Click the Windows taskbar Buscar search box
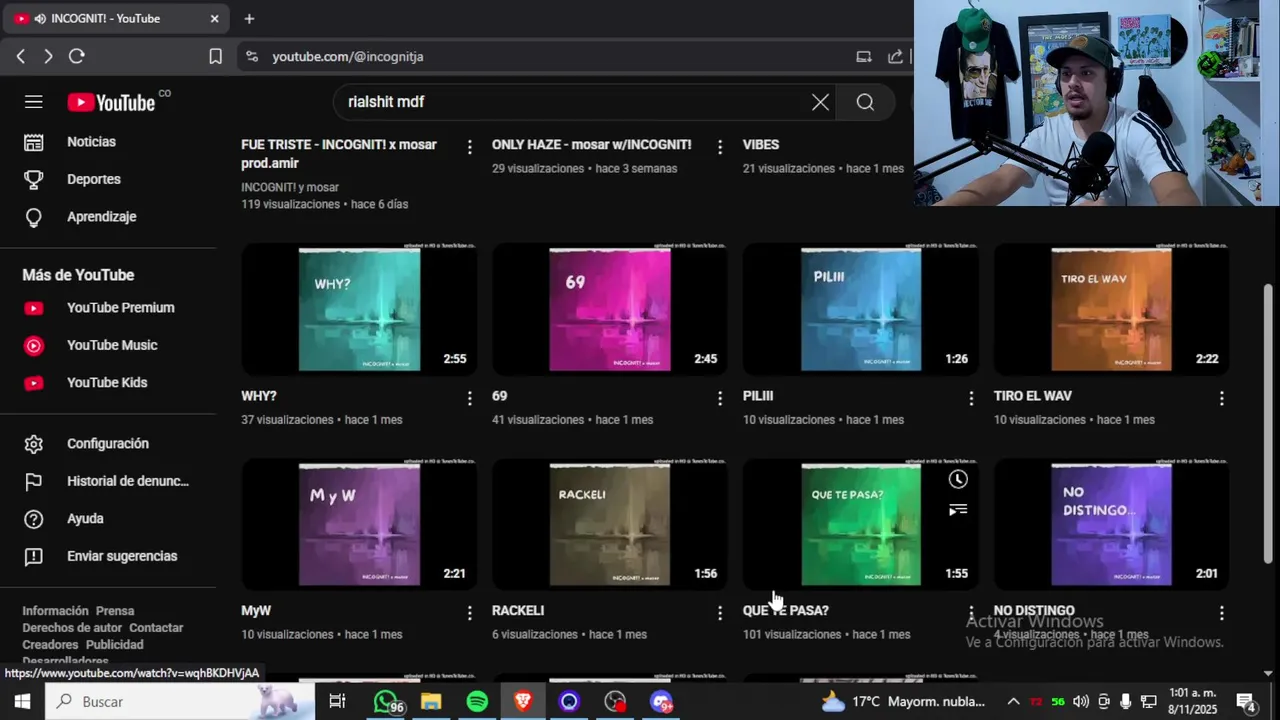Viewport: 1280px width, 720px height. [180, 702]
